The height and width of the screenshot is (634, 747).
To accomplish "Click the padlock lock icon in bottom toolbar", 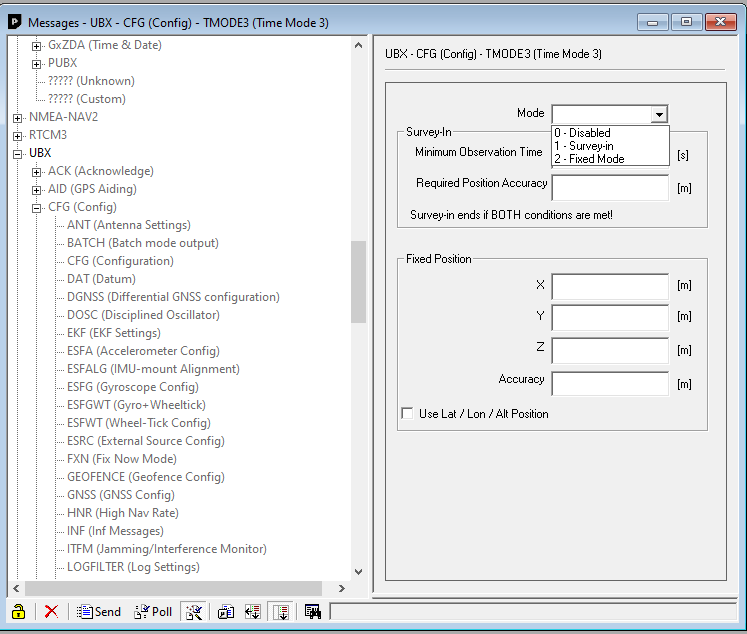I will coord(18,611).
